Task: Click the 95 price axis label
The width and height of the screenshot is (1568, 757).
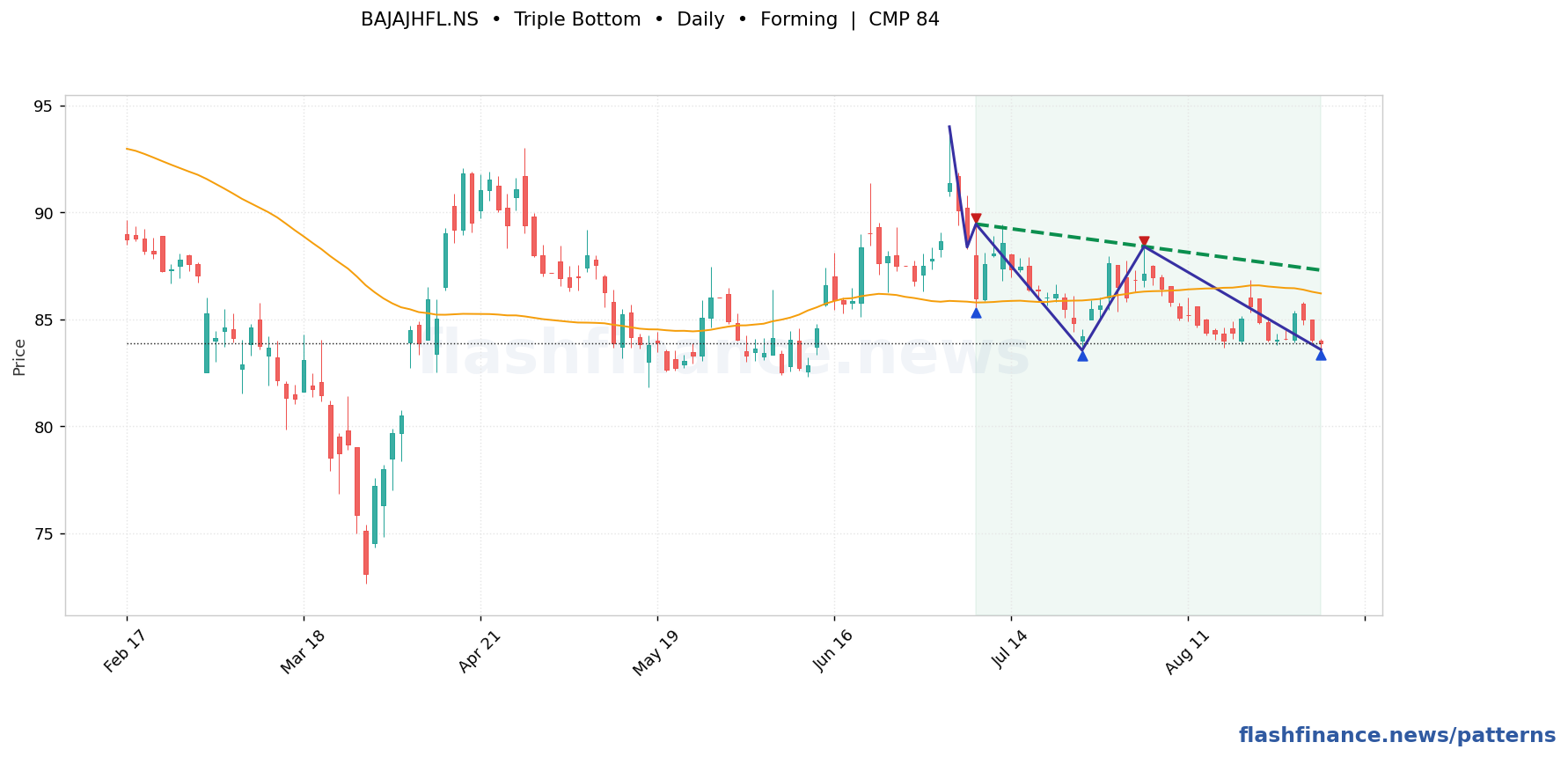Action: tap(43, 107)
